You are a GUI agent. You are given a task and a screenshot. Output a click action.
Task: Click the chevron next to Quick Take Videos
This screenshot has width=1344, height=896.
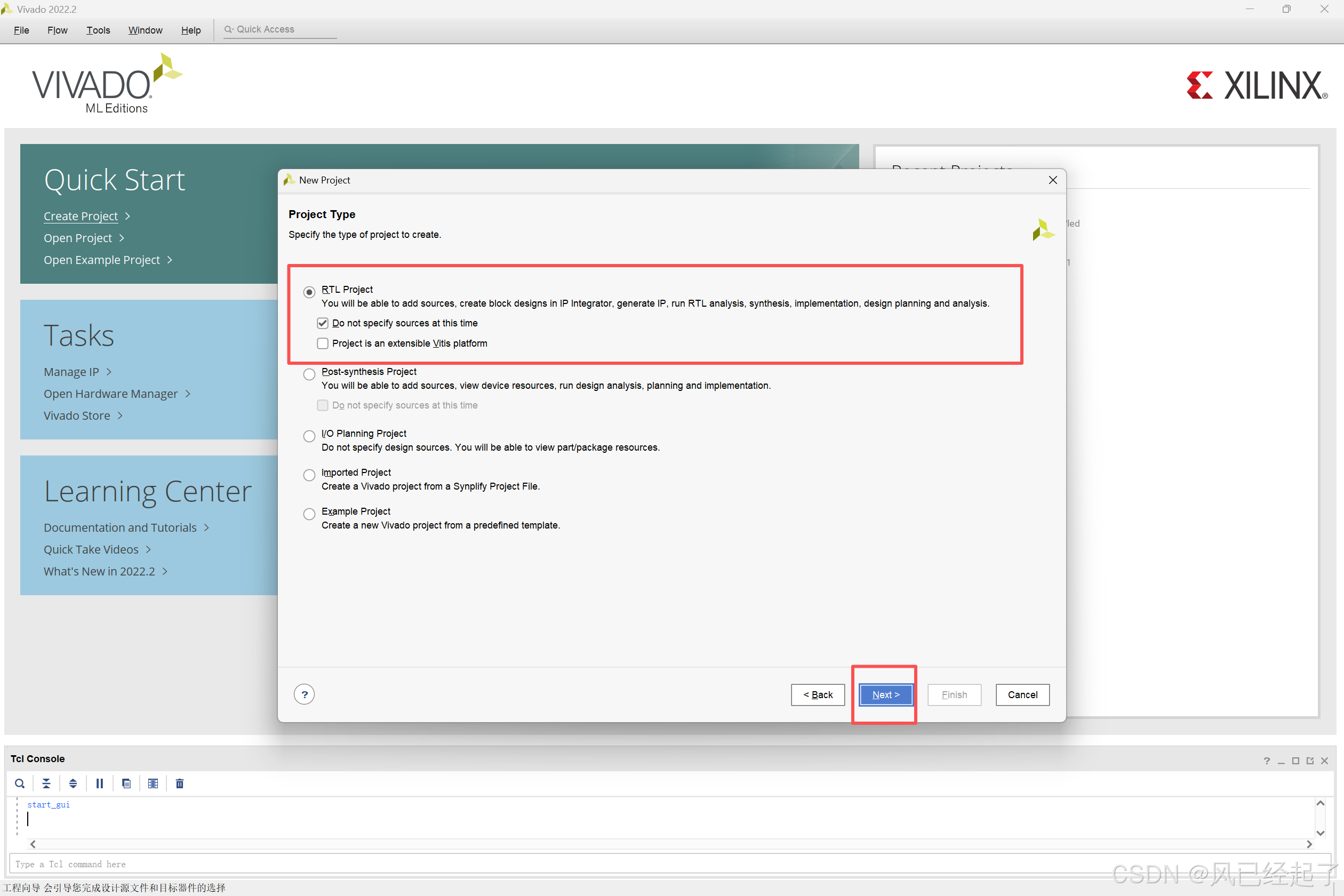(x=149, y=549)
